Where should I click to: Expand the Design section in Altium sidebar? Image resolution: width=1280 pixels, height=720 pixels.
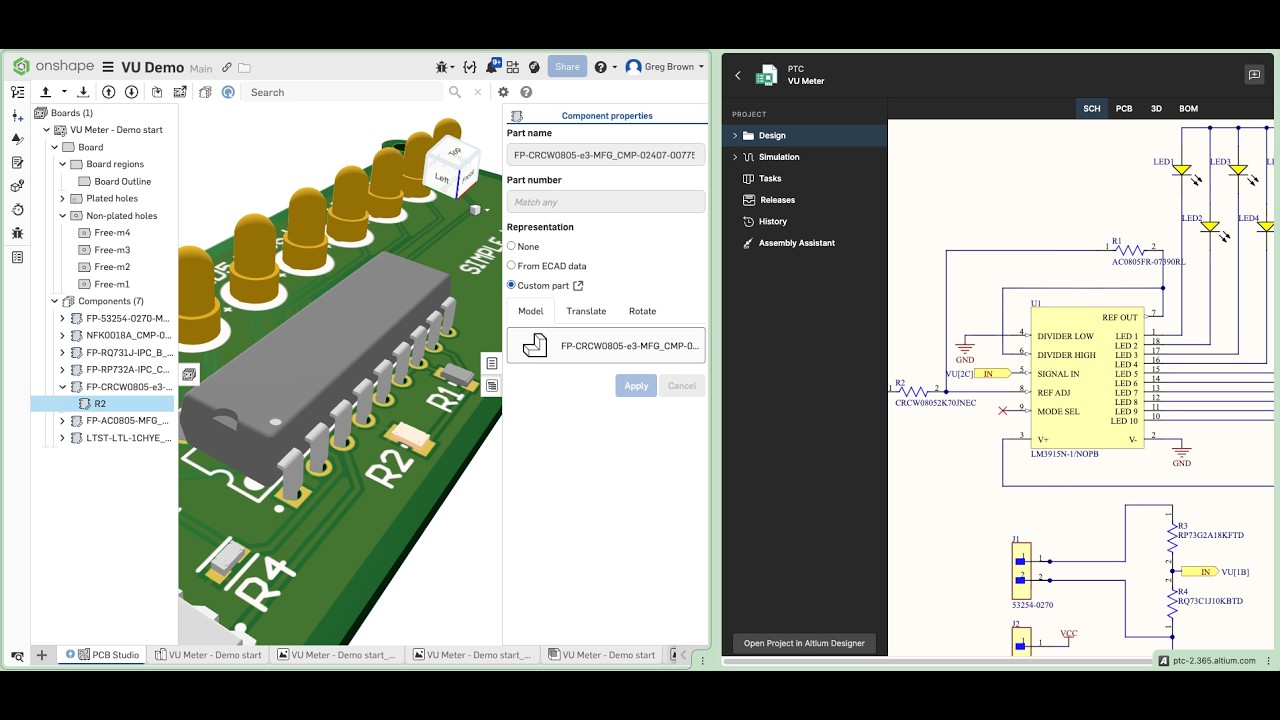735,135
